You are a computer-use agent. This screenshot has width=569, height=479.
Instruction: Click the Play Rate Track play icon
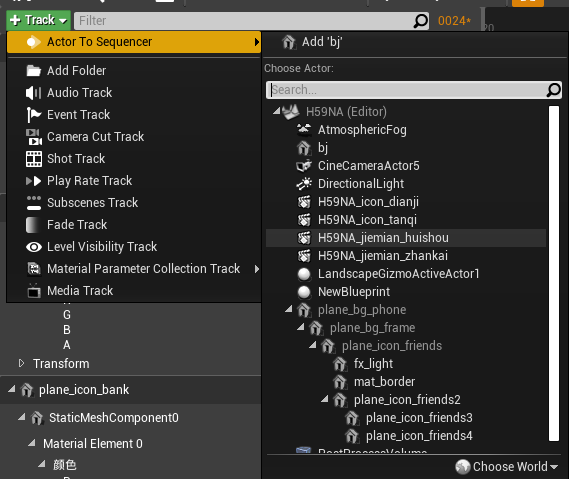point(33,181)
